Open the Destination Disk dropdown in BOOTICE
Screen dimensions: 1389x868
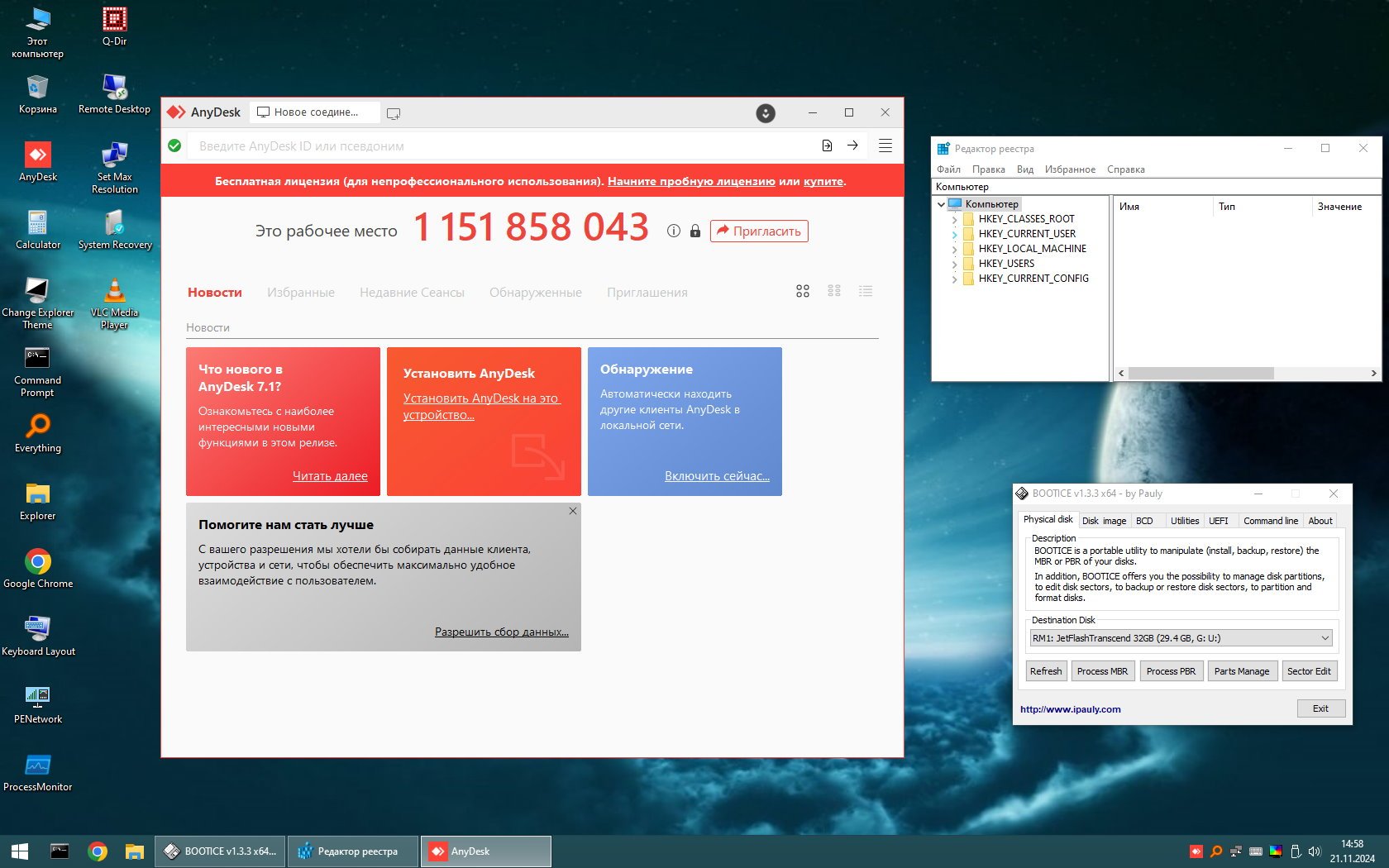click(x=1325, y=638)
